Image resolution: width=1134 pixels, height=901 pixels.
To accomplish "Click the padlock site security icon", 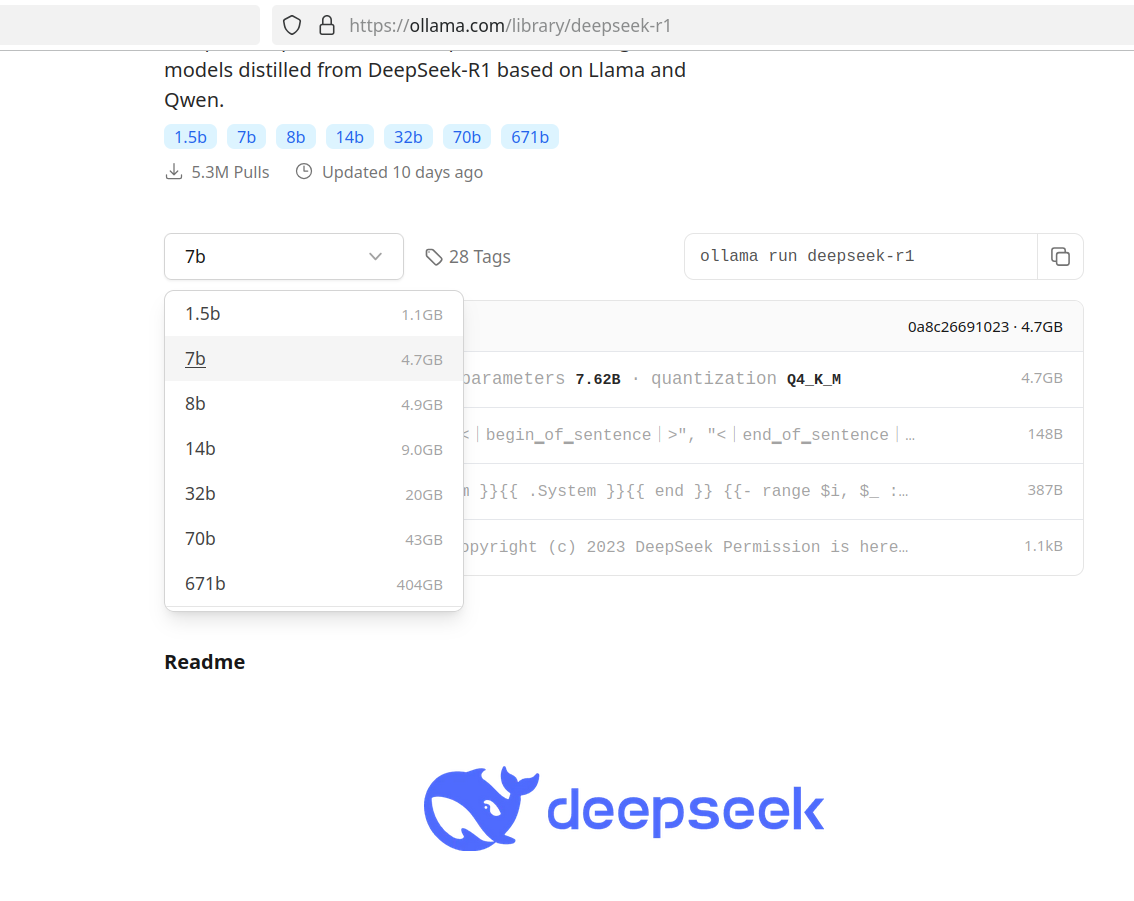I will click(327, 25).
